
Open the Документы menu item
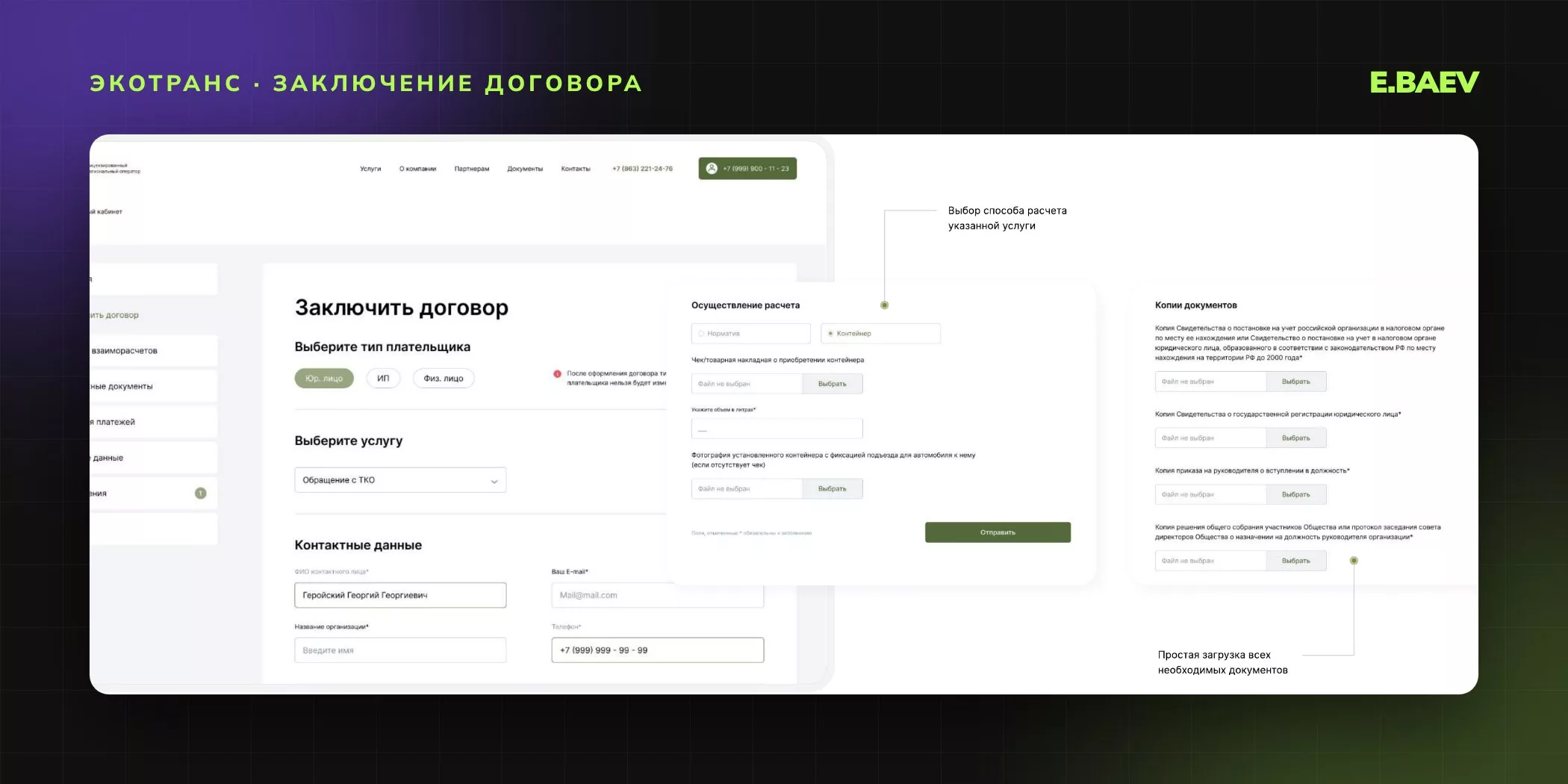pos(525,169)
